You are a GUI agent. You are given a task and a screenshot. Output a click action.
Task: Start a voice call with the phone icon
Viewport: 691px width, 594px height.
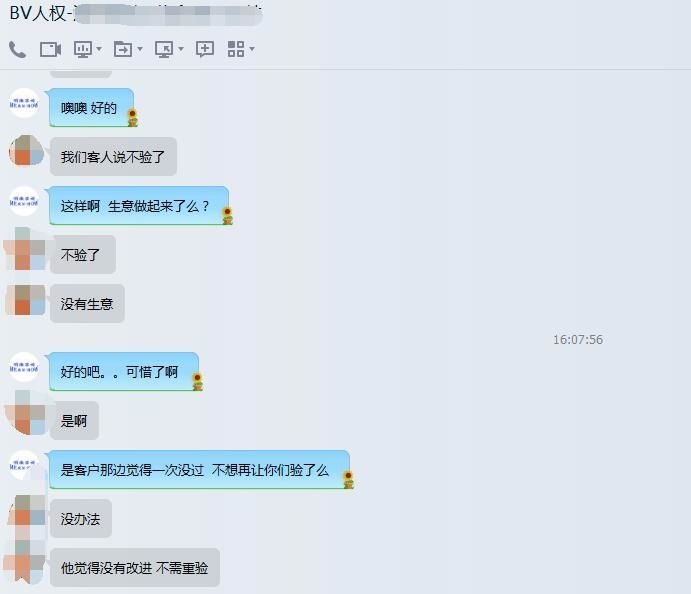pos(18,49)
